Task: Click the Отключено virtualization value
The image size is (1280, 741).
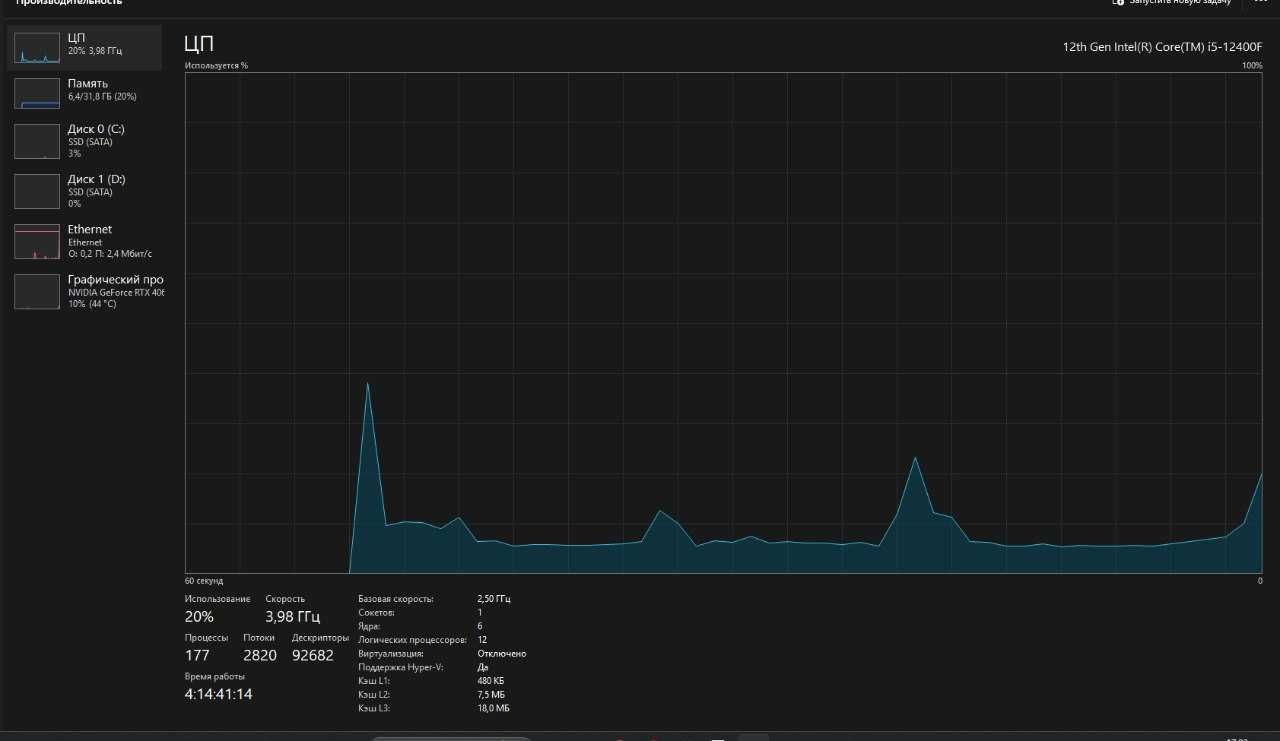Action: coord(502,654)
